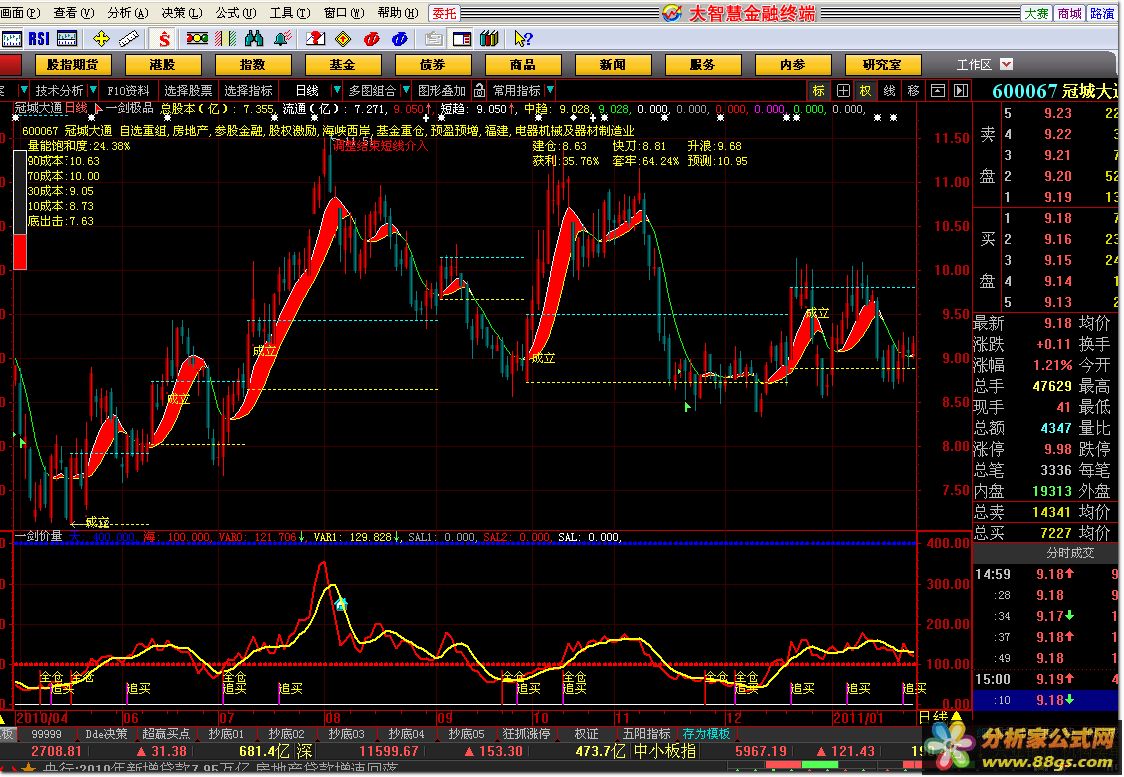Click the grid-cross 田 chart icon
The width and height of the screenshot is (1124, 777).
[x=843, y=90]
